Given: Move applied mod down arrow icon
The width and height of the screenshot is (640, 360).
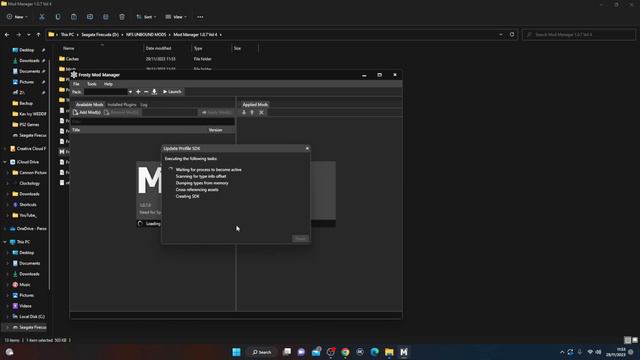Looking at the screenshot, I should (x=244, y=112).
